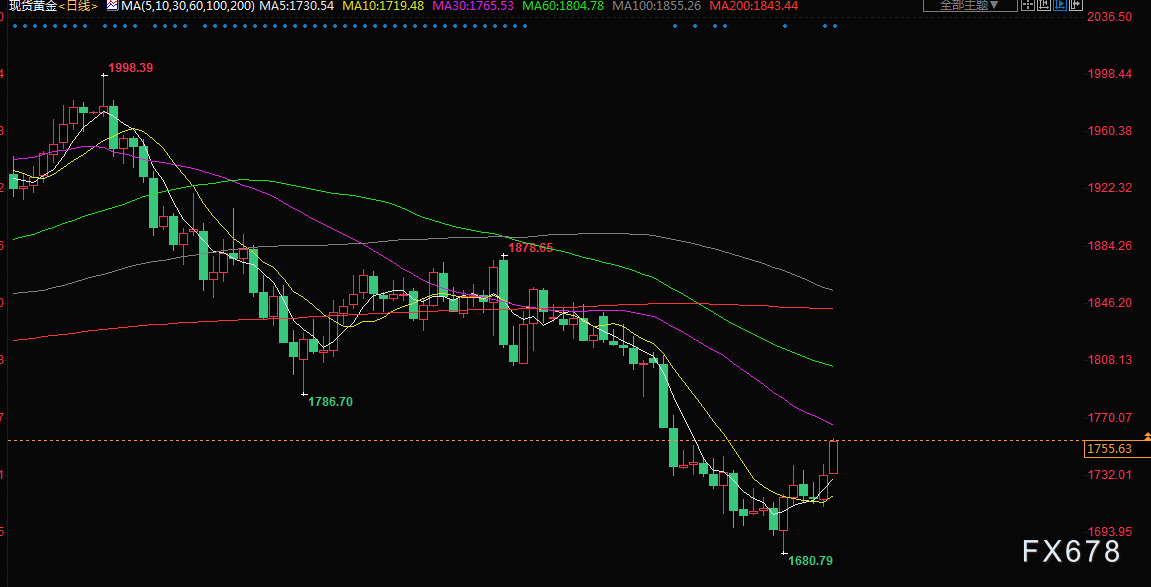Click the small arrow above the price tag
Screen dimensions: 1151x587
click(x=1147, y=436)
